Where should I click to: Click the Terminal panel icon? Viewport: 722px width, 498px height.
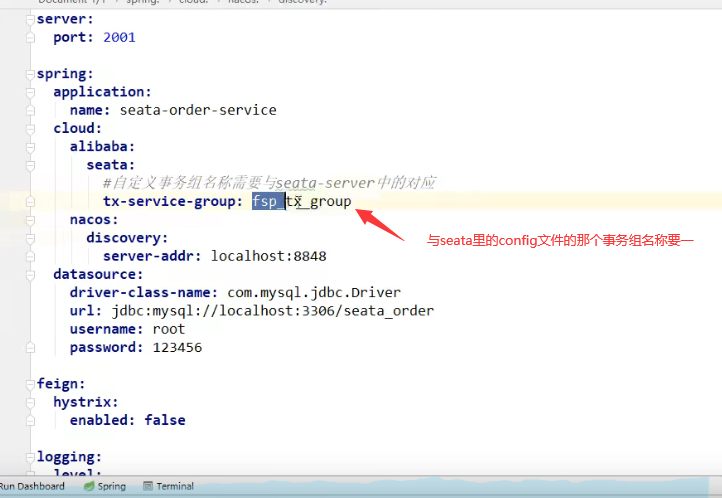click(148, 486)
